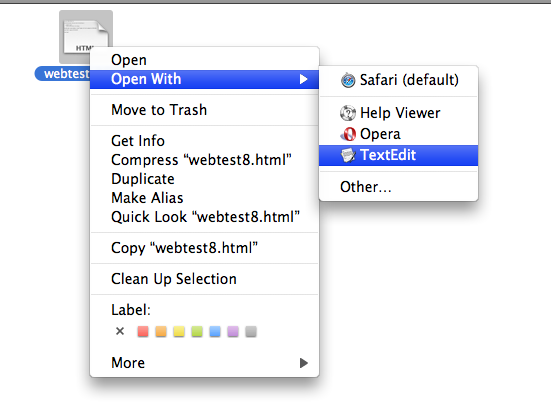Apply the gray label color
This screenshot has width=551, height=413.
[251, 331]
